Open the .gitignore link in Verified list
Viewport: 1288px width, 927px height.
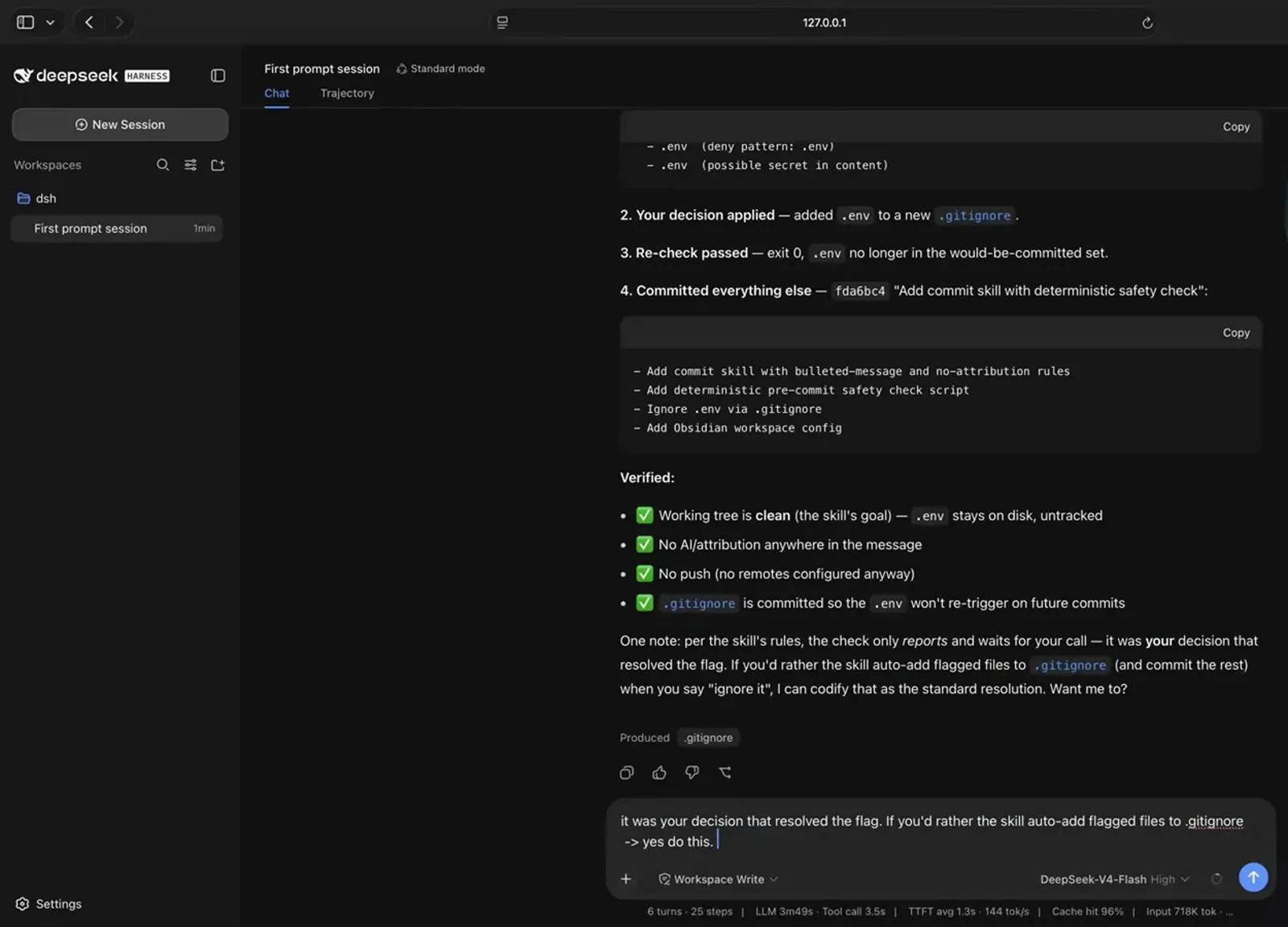699,604
